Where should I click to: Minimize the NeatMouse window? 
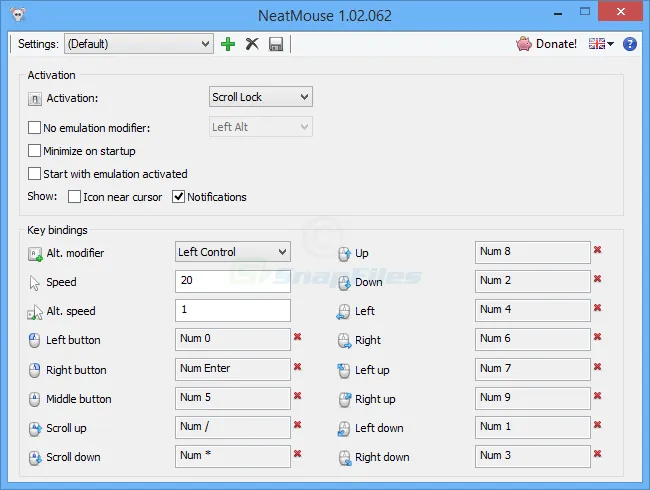[x=558, y=13]
